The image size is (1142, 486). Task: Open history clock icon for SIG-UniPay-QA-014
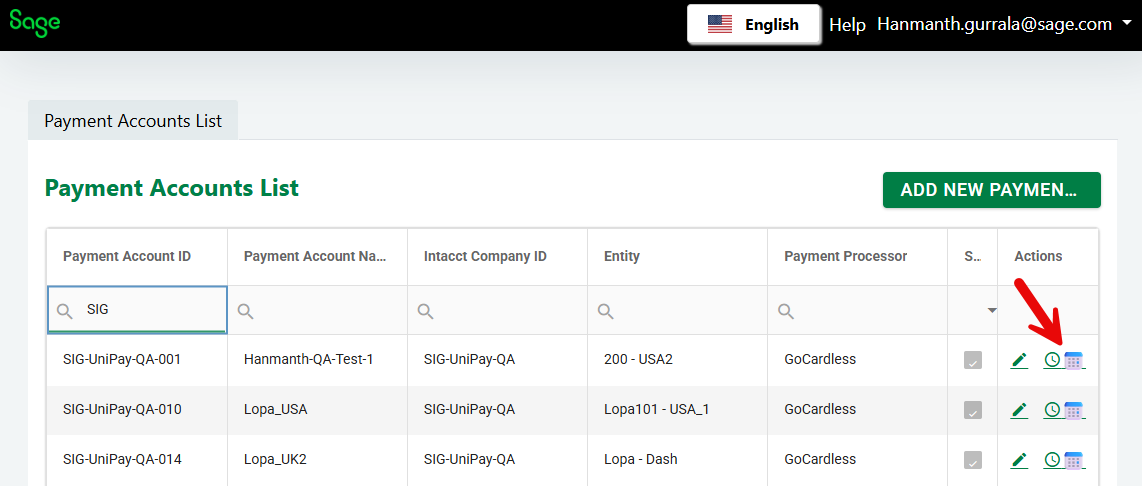pos(1052,460)
